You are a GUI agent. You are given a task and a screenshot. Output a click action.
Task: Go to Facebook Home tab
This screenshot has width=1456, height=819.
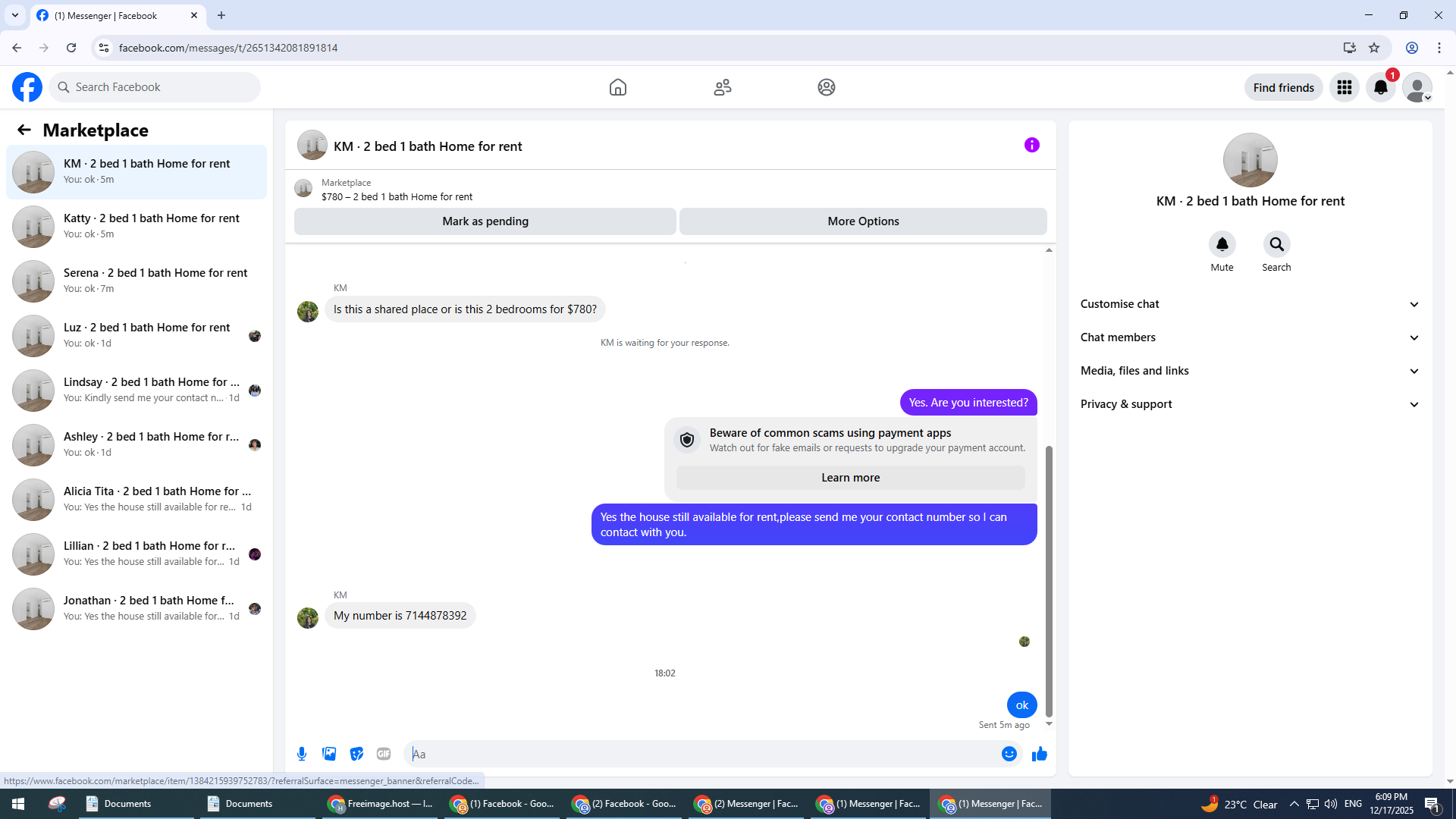pyautogui.click(x=618, y=87)
